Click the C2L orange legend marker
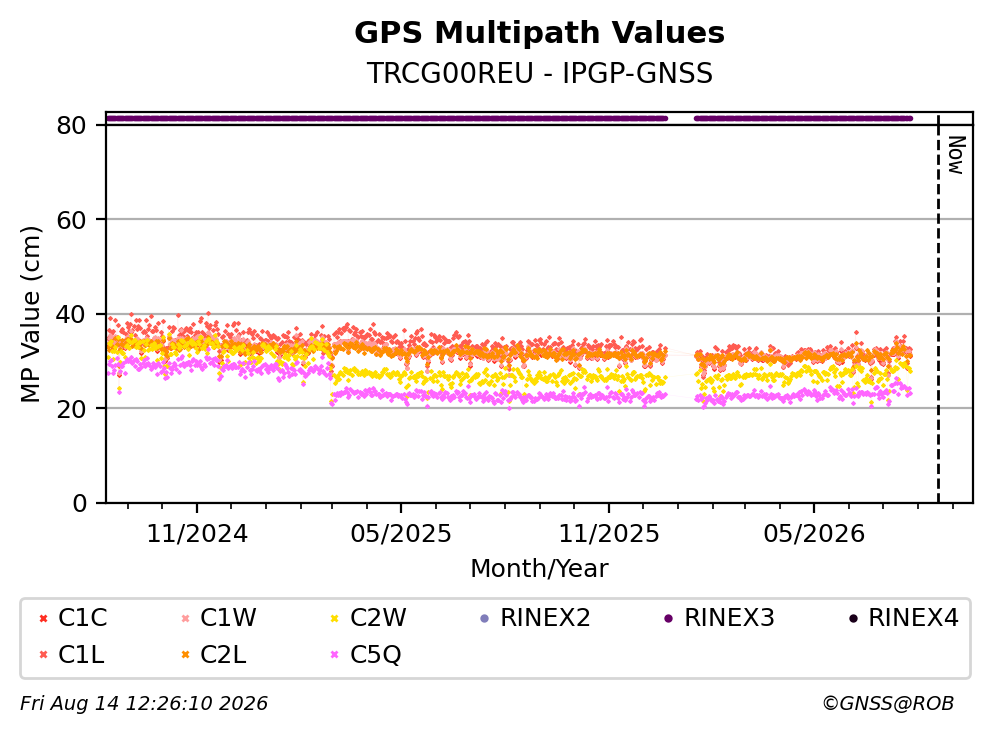Image resolution: width=993 pixels, height=734 pixels. click(186, 655)
